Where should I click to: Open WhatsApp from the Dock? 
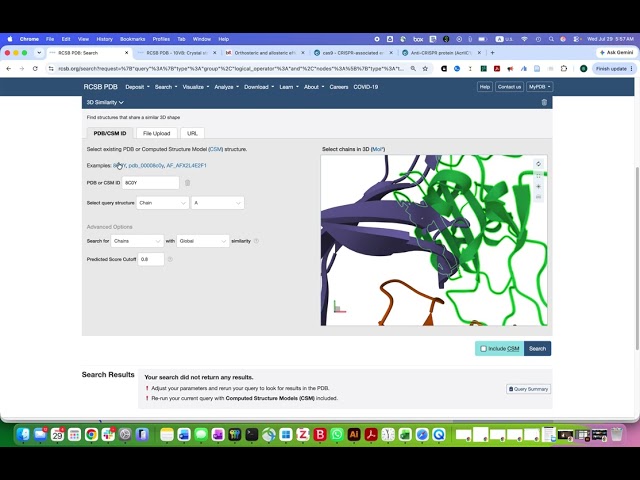(337, 435)
